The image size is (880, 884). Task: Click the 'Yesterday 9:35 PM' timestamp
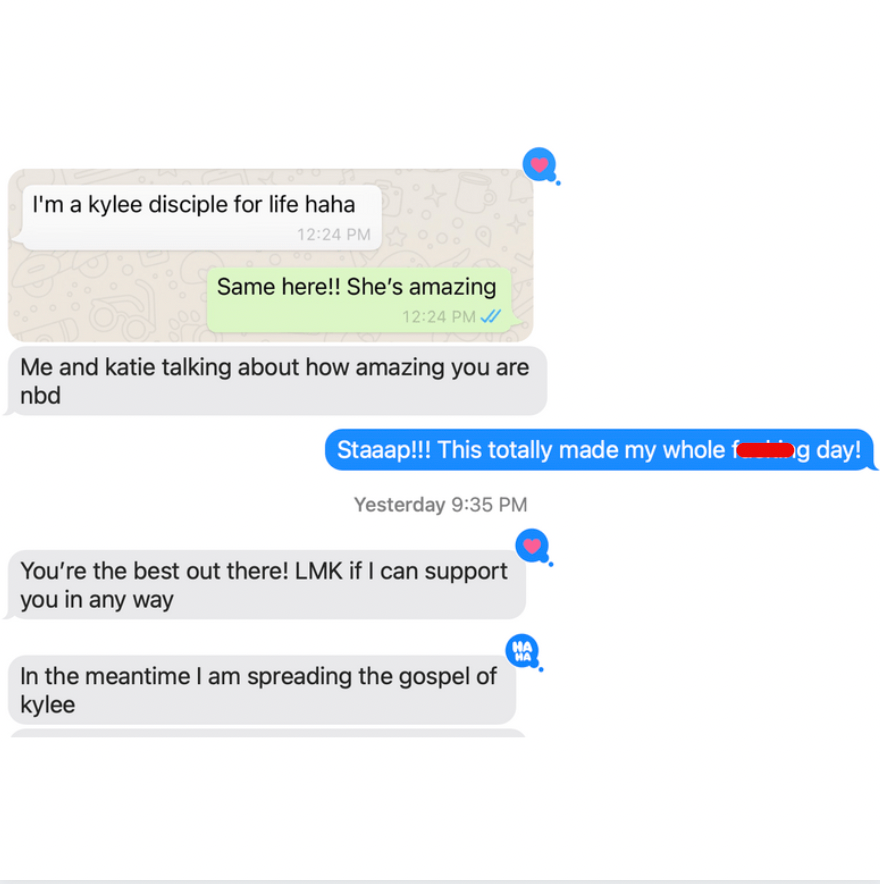[x=440, y=504]
